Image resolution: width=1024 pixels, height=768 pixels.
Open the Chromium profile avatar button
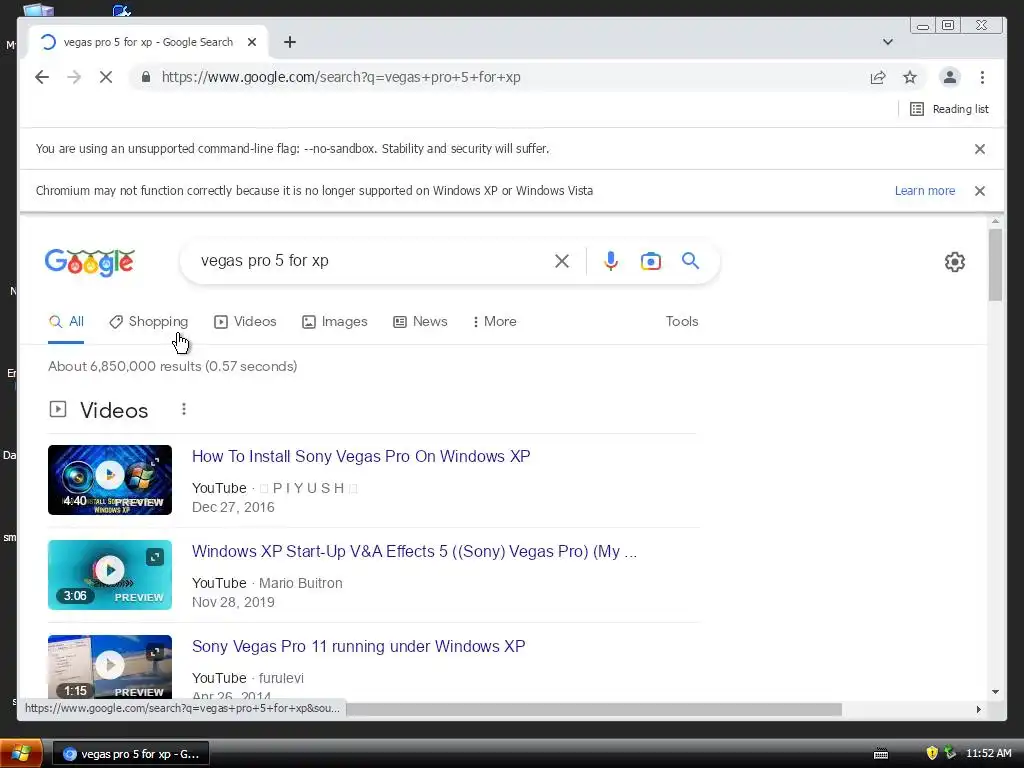click(950, 77)
